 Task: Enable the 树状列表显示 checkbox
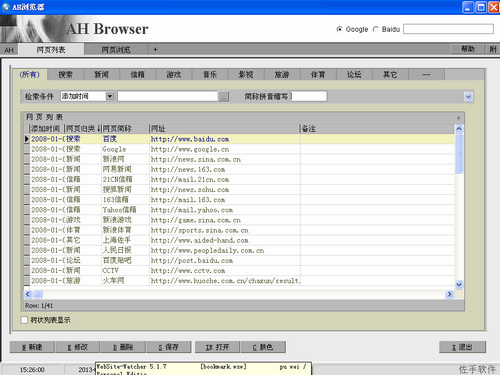point(24,320)
